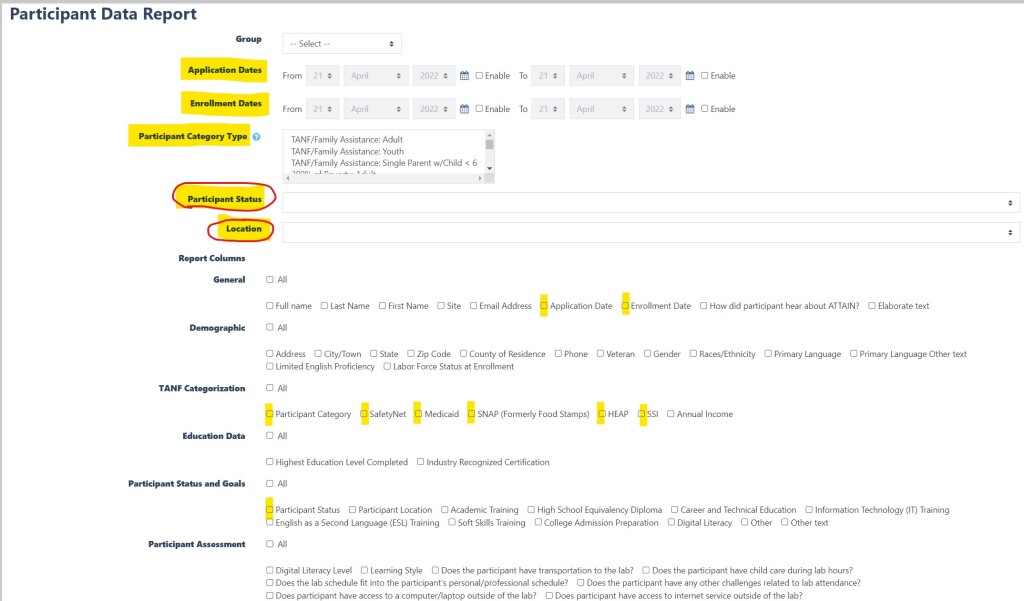Check the Full name column checkbox
1024x601 pixels.
point(270,306)
